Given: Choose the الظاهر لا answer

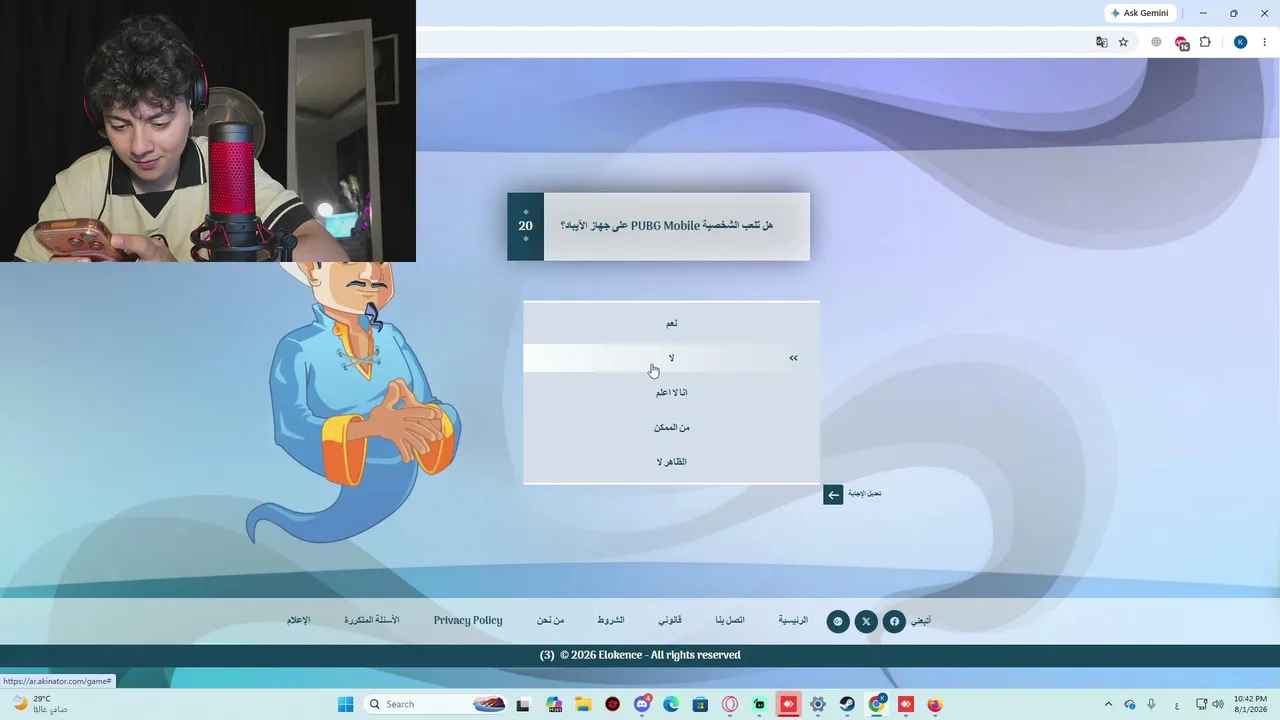Looking at the screenshot, I should 671,462.
